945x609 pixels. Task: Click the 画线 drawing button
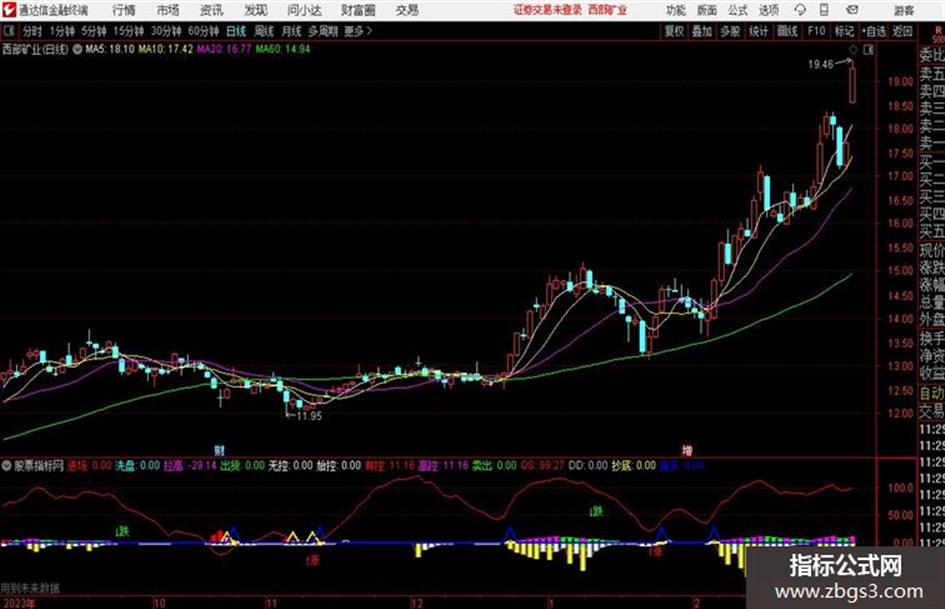pos(787,31)
